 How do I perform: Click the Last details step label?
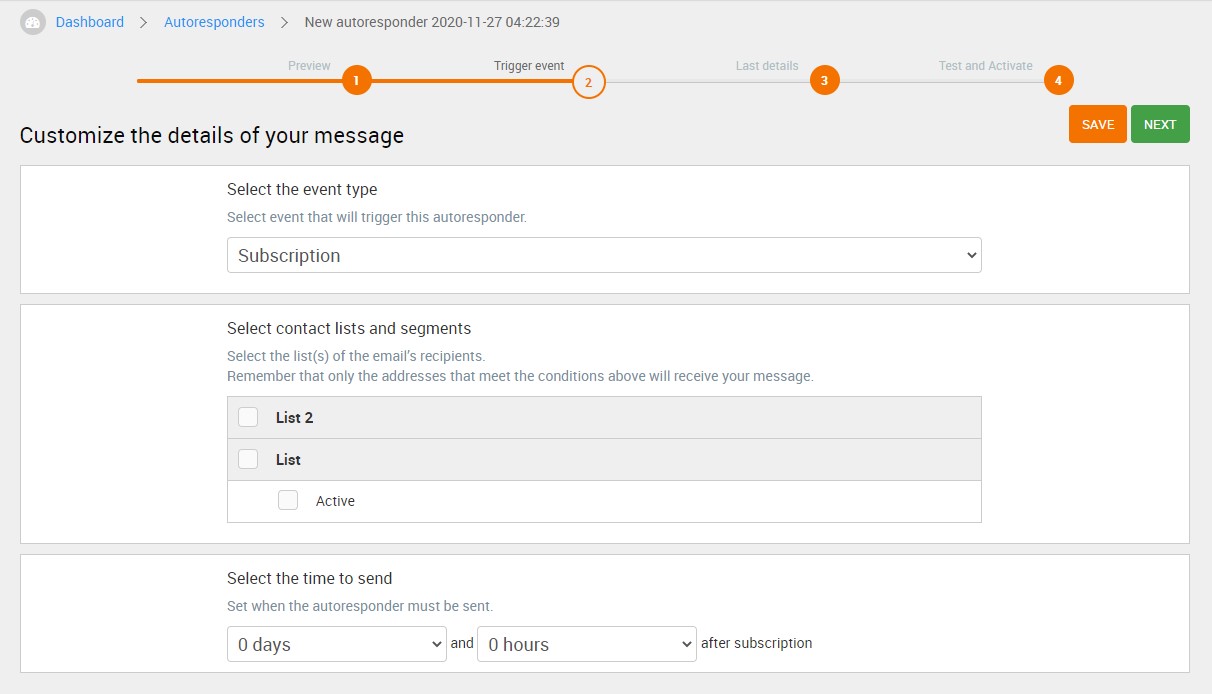coord(767,66)
